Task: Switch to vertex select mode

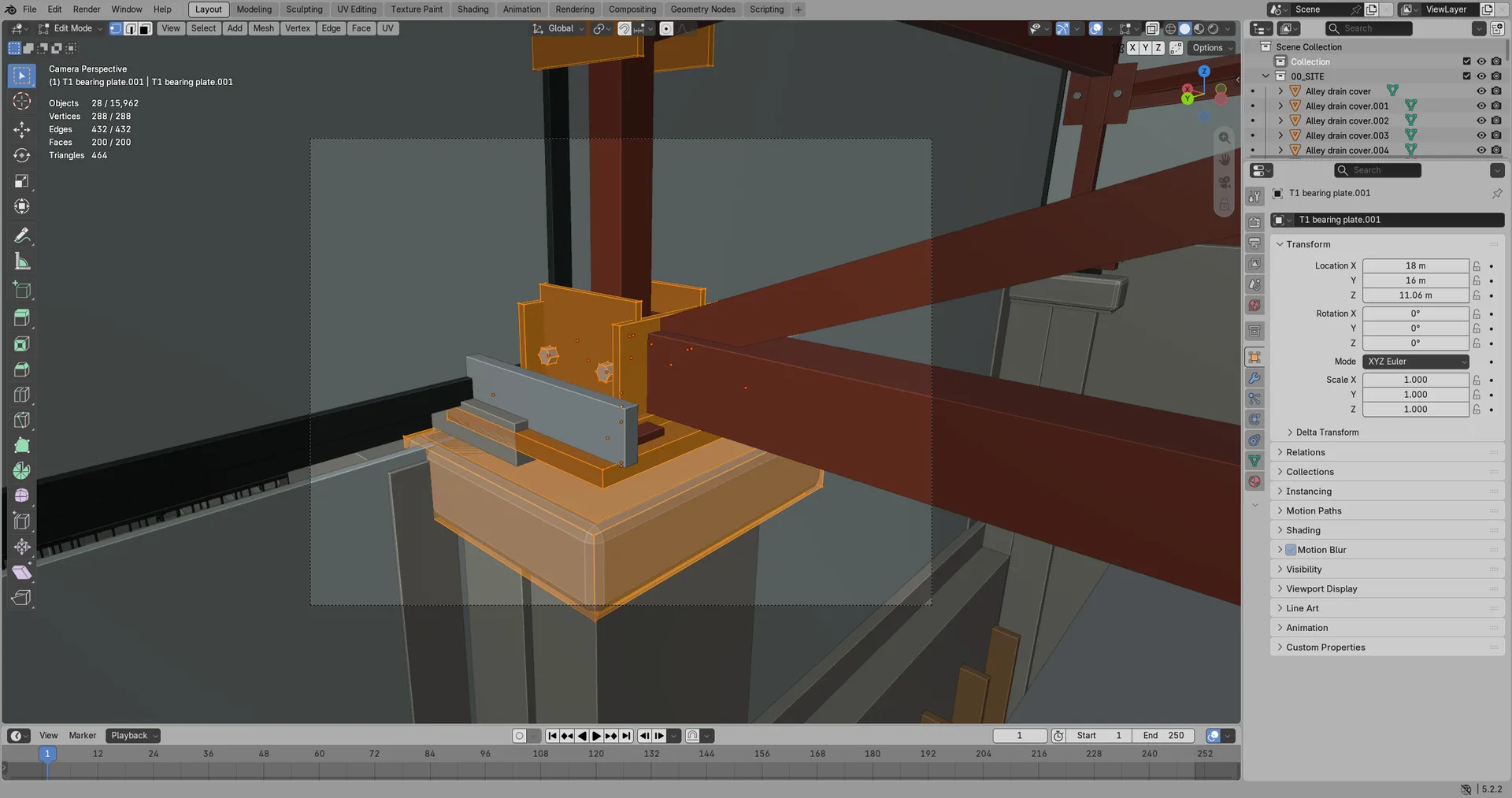Action: coord(116,28)
